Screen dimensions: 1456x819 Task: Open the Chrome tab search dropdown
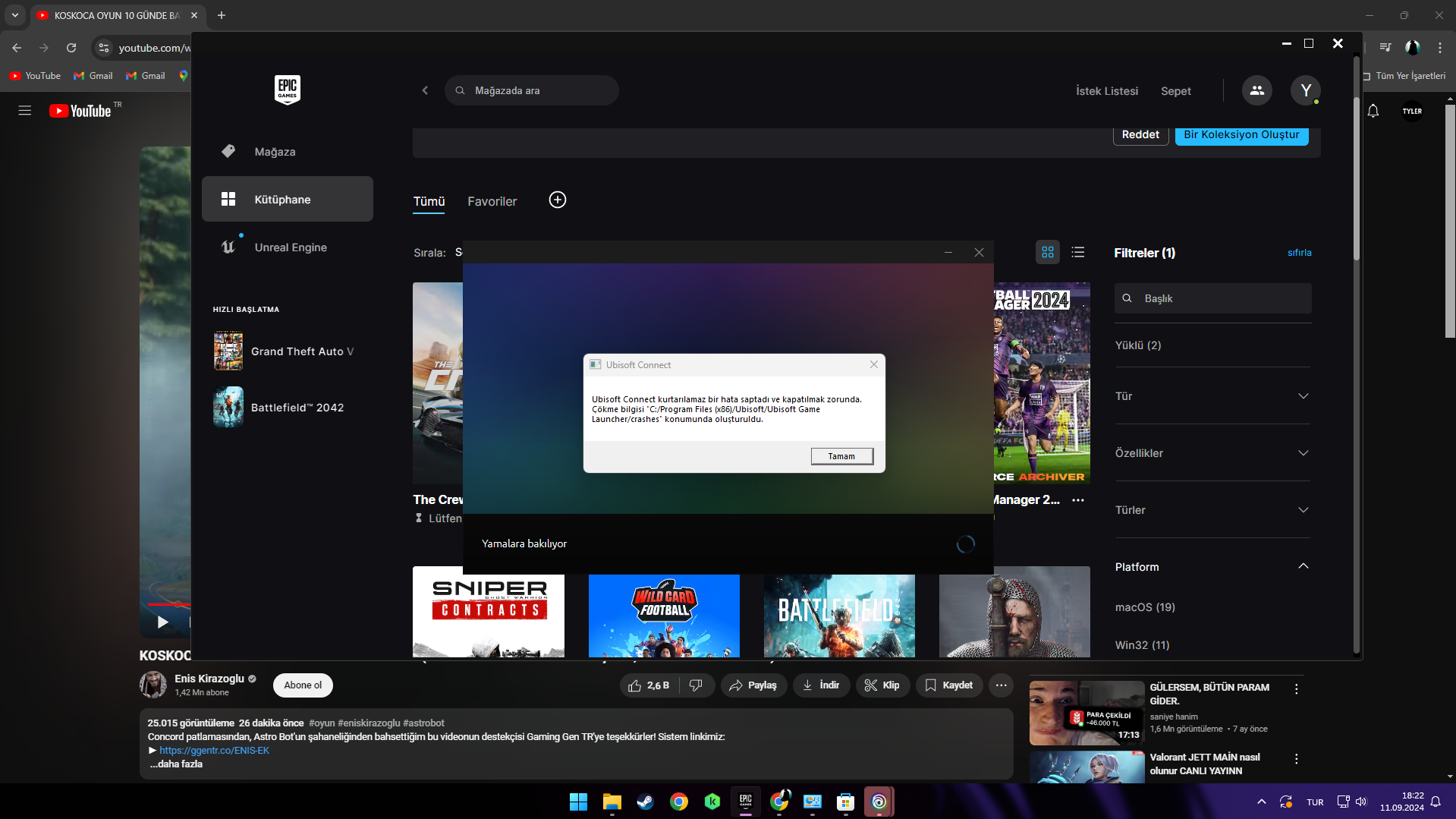(15, 15)
